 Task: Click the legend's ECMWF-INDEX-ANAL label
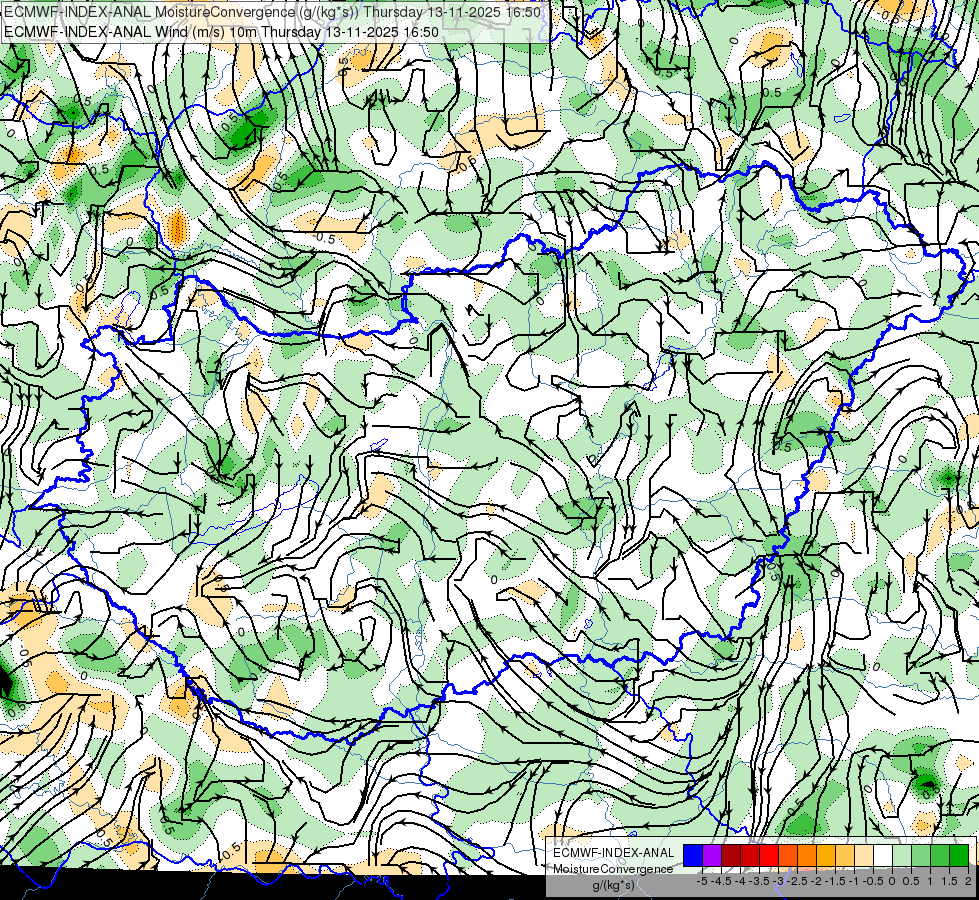pyautogui.click(x=613, y=853)
